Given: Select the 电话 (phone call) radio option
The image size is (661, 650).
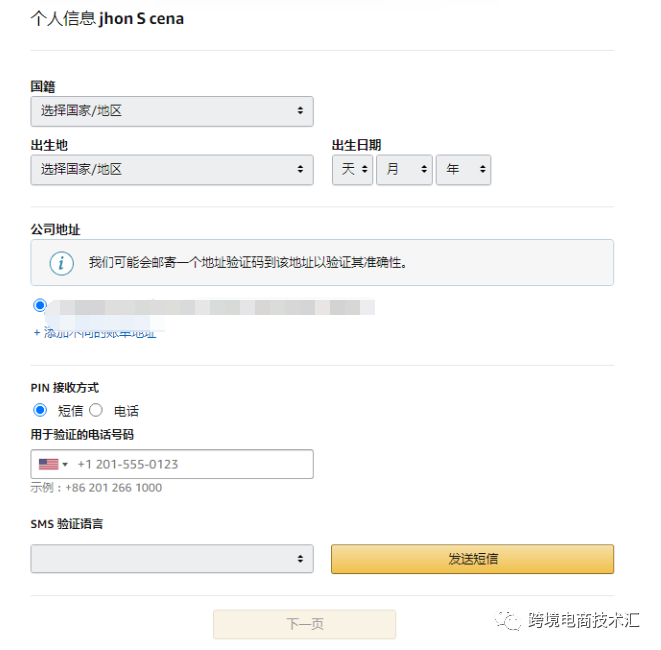Looking at the screenshot, I should pyautogui.click(x=96, y=410).
